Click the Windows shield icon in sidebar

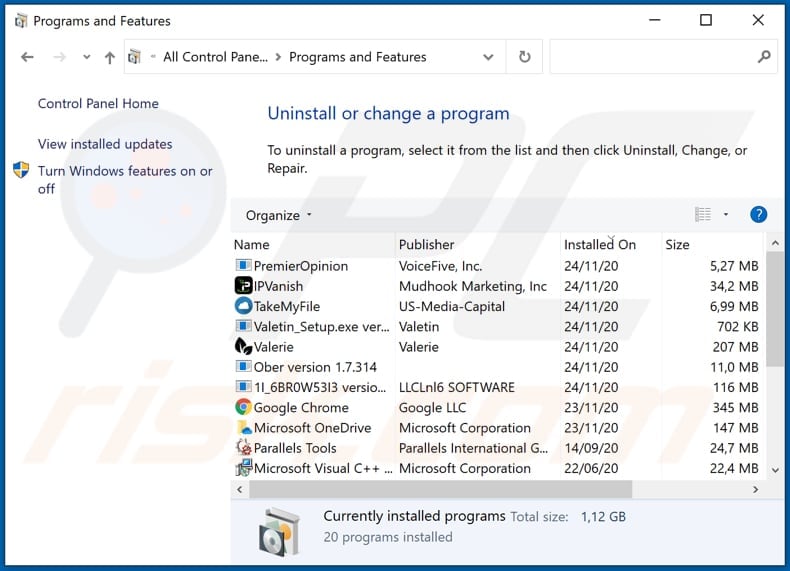[21, 170]
